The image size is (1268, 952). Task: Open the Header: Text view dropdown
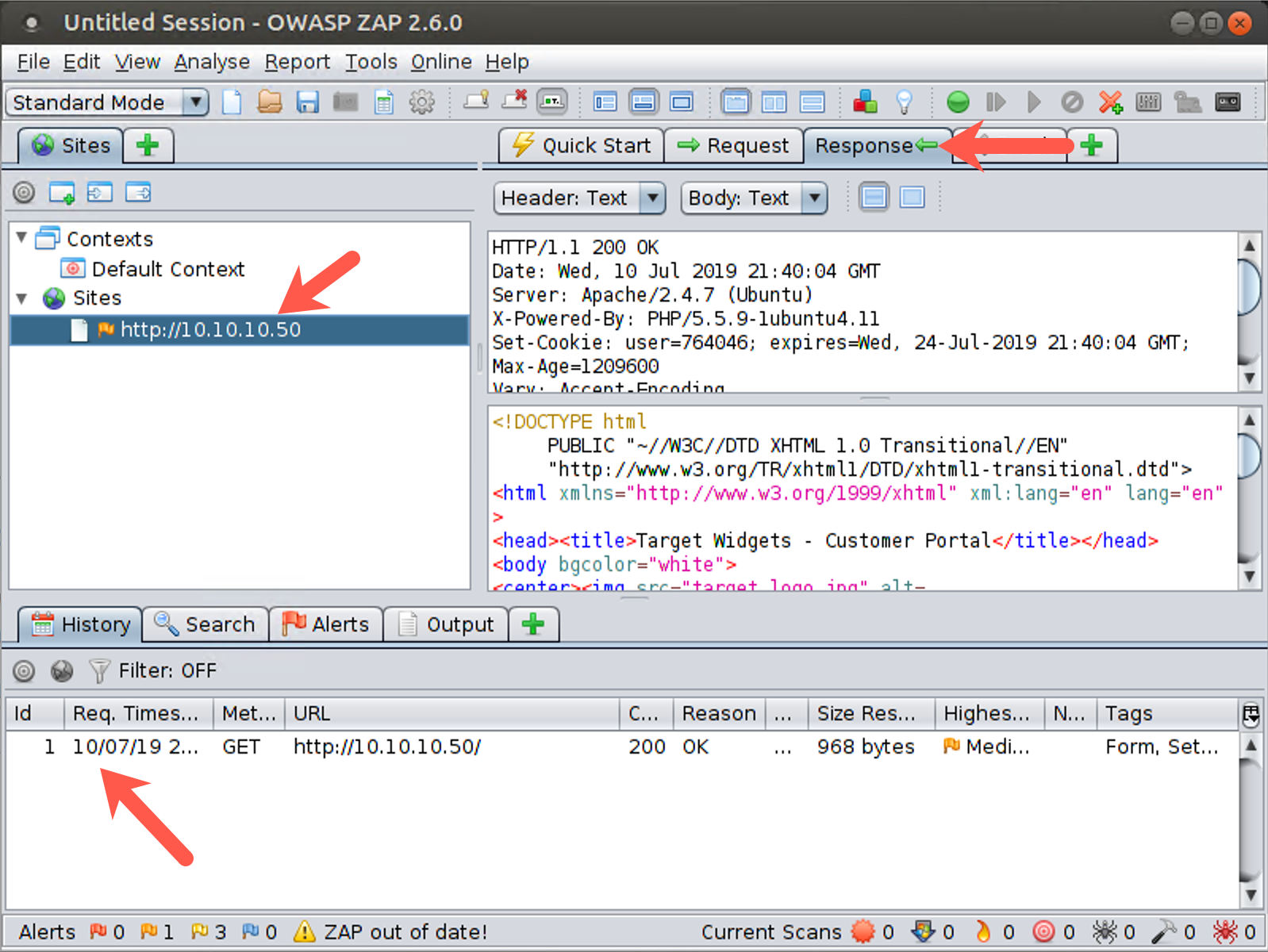[579, 198]
